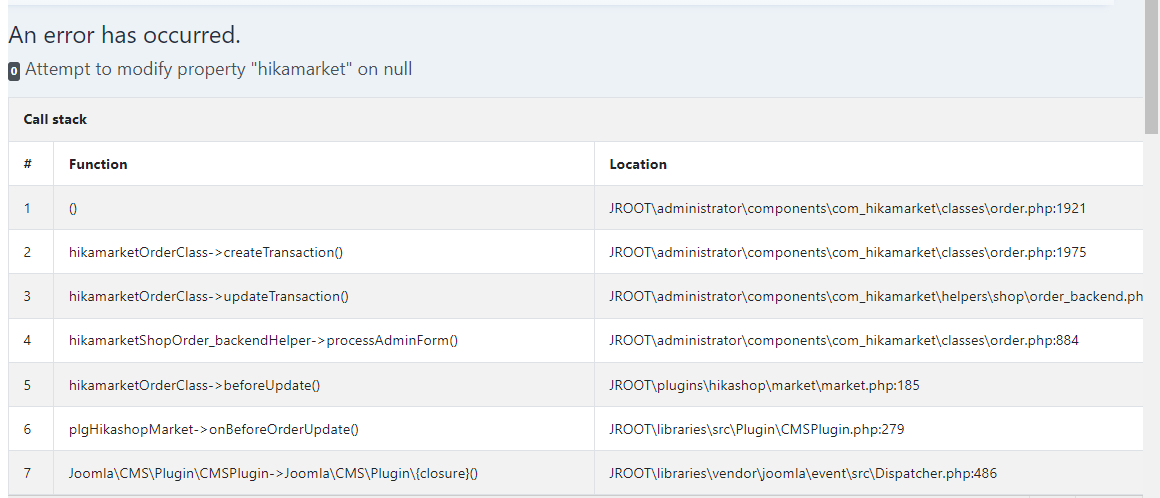Select the updateTransaction() function cell
Viewport: 1160px width, 498px height.
click(209, 296)
